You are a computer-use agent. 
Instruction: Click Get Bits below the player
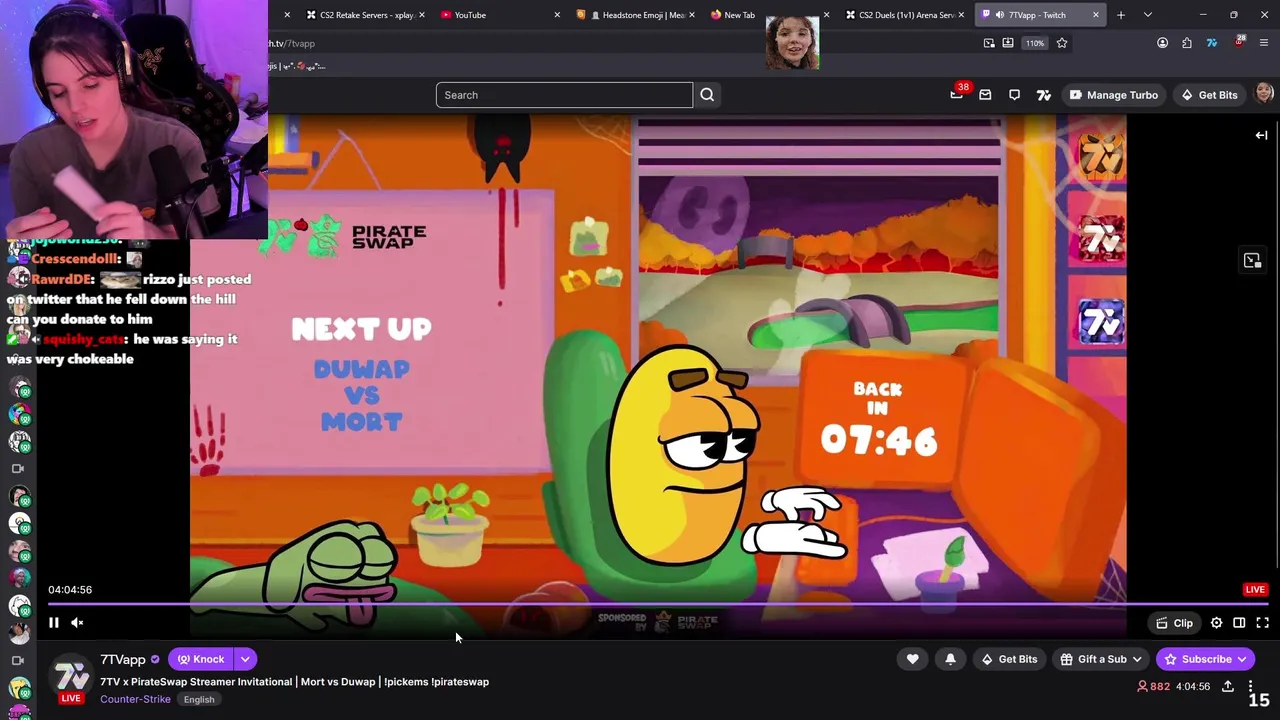tap(1008, 659)
